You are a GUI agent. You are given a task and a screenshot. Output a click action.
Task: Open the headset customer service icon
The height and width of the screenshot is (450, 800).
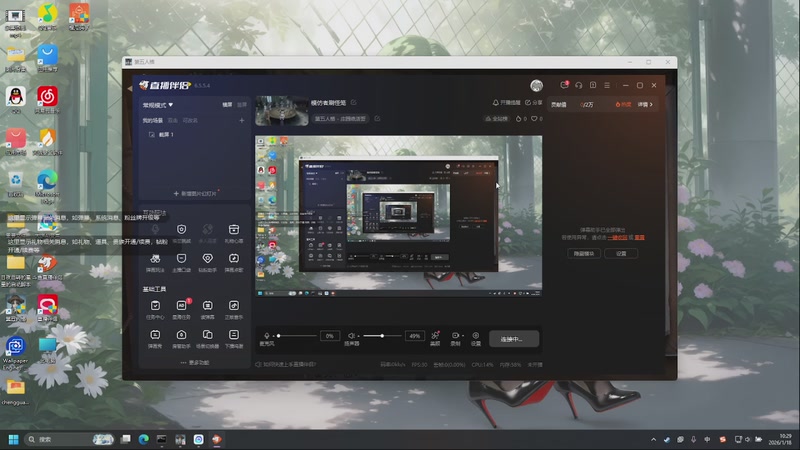pos(579,85)
